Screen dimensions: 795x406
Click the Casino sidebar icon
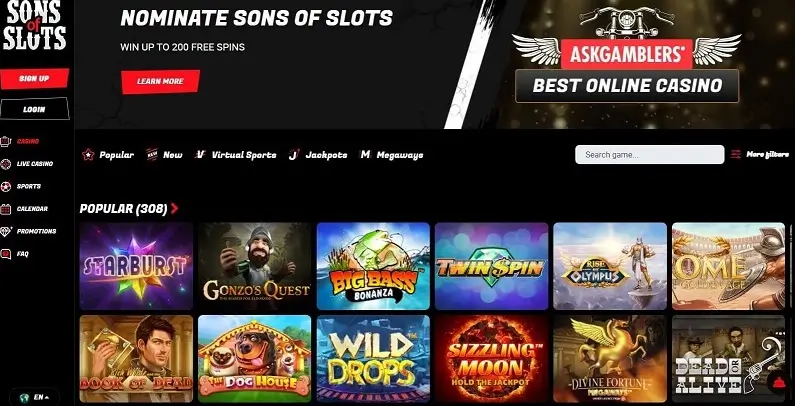click(6, 141)
